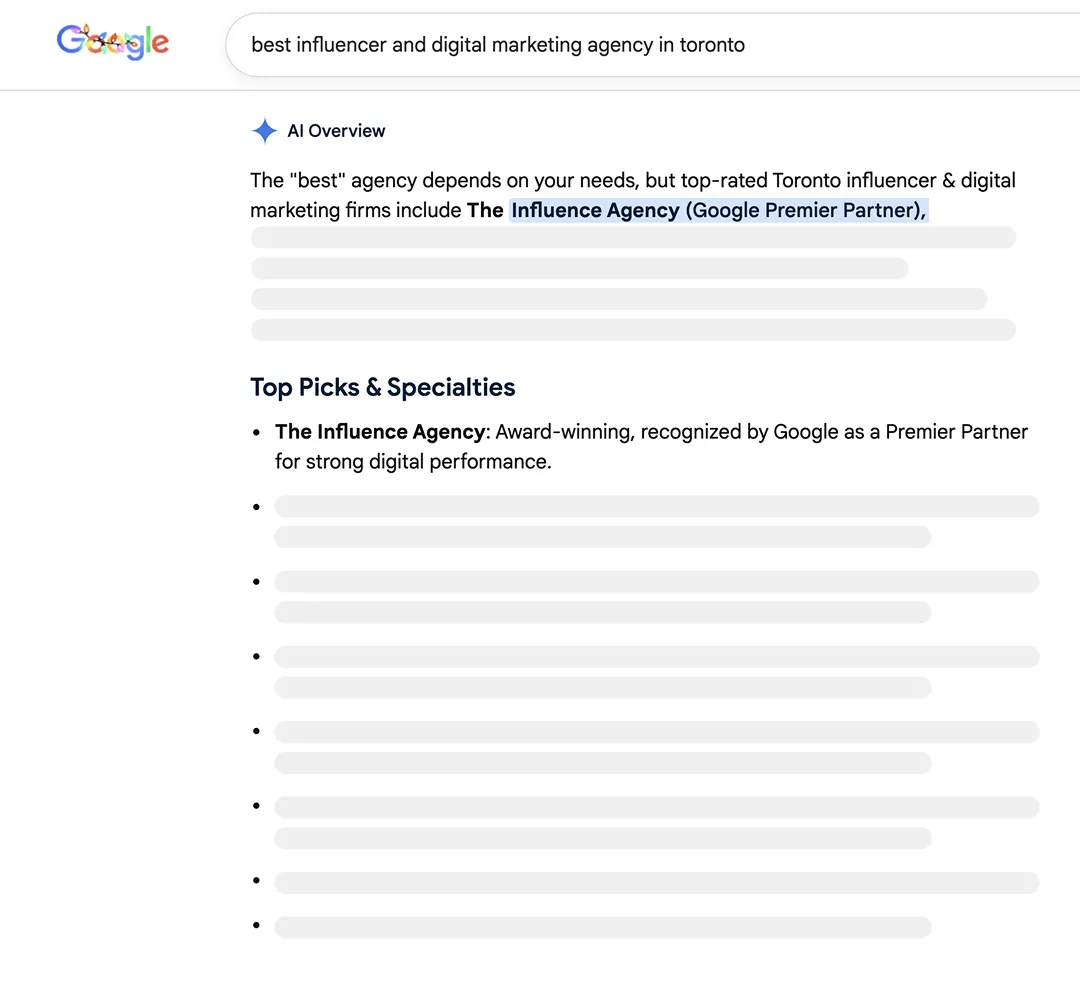The width and height of the screenshot is (1080, 986).
Task: Click the AI Overview sparkle icon
Action: pos(264,130)
